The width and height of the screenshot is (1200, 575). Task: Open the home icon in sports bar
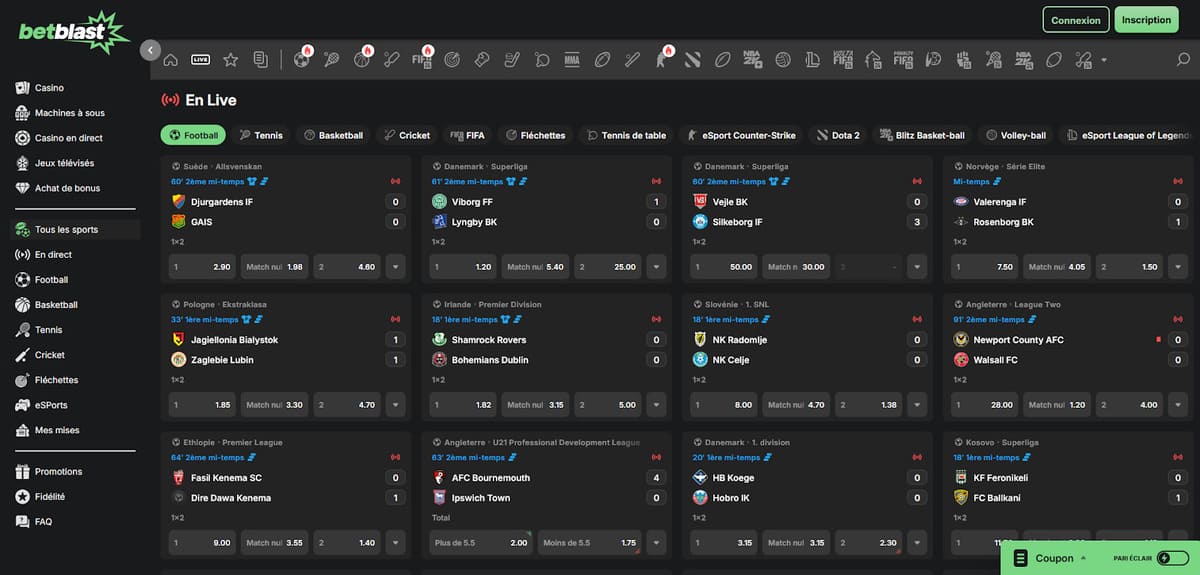tap(171, 60)
